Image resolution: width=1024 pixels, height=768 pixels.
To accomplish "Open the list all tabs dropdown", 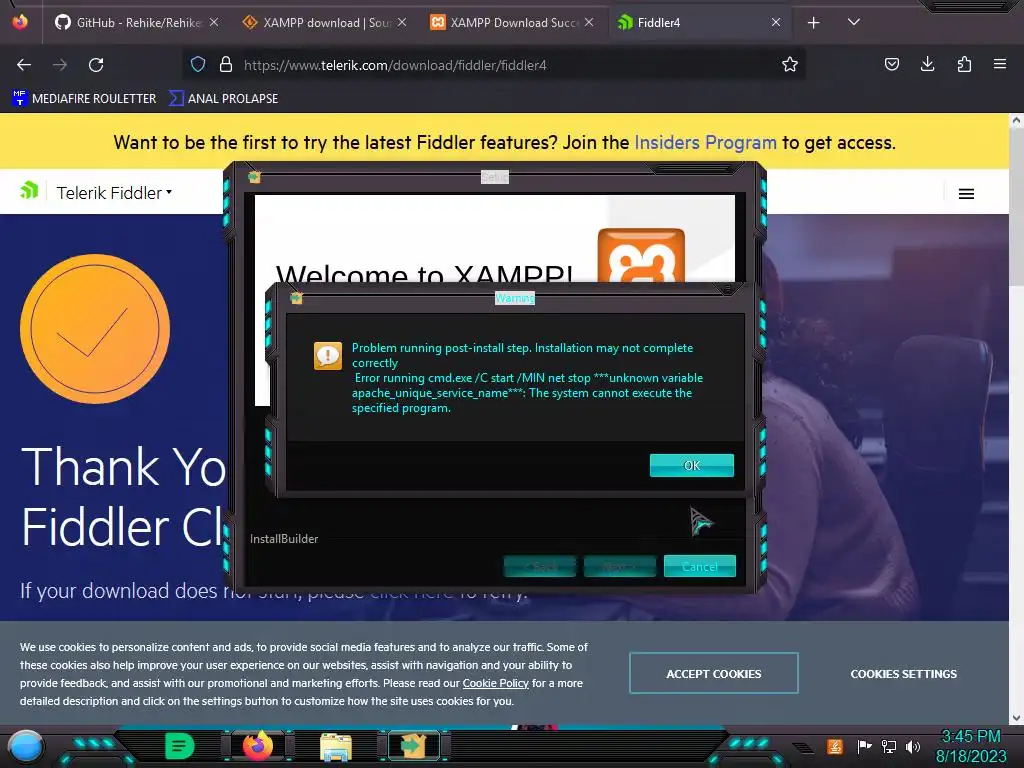I will pyautogui.click(x=854, y=22).
